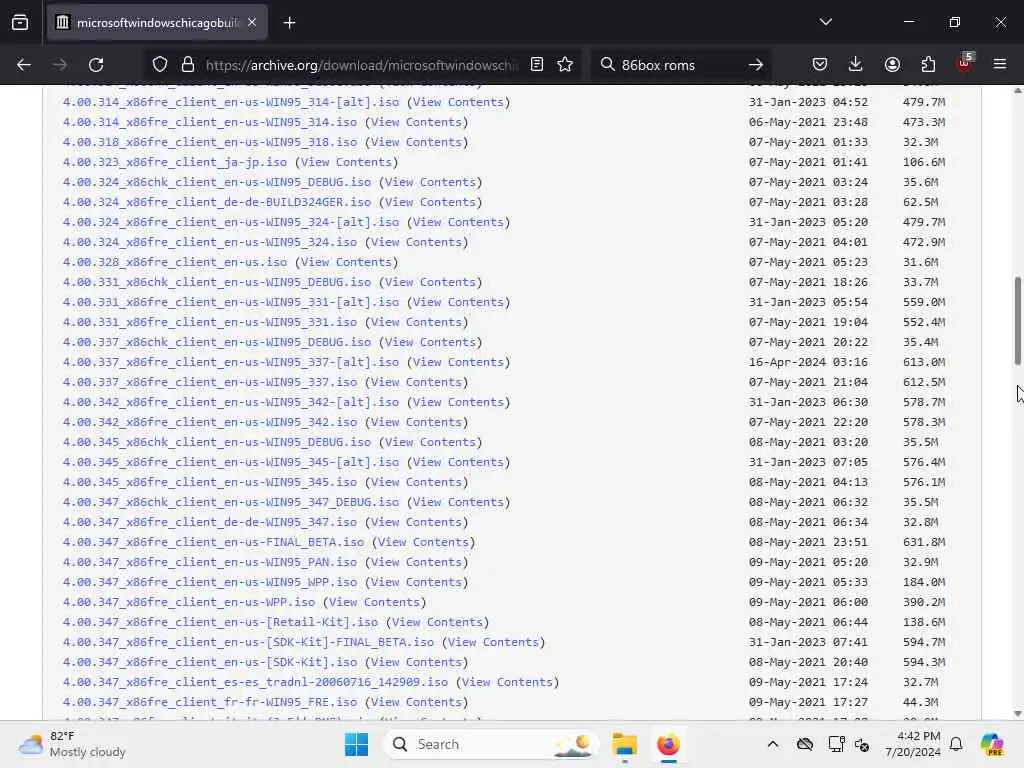Reload the current page

click(96, 65)
